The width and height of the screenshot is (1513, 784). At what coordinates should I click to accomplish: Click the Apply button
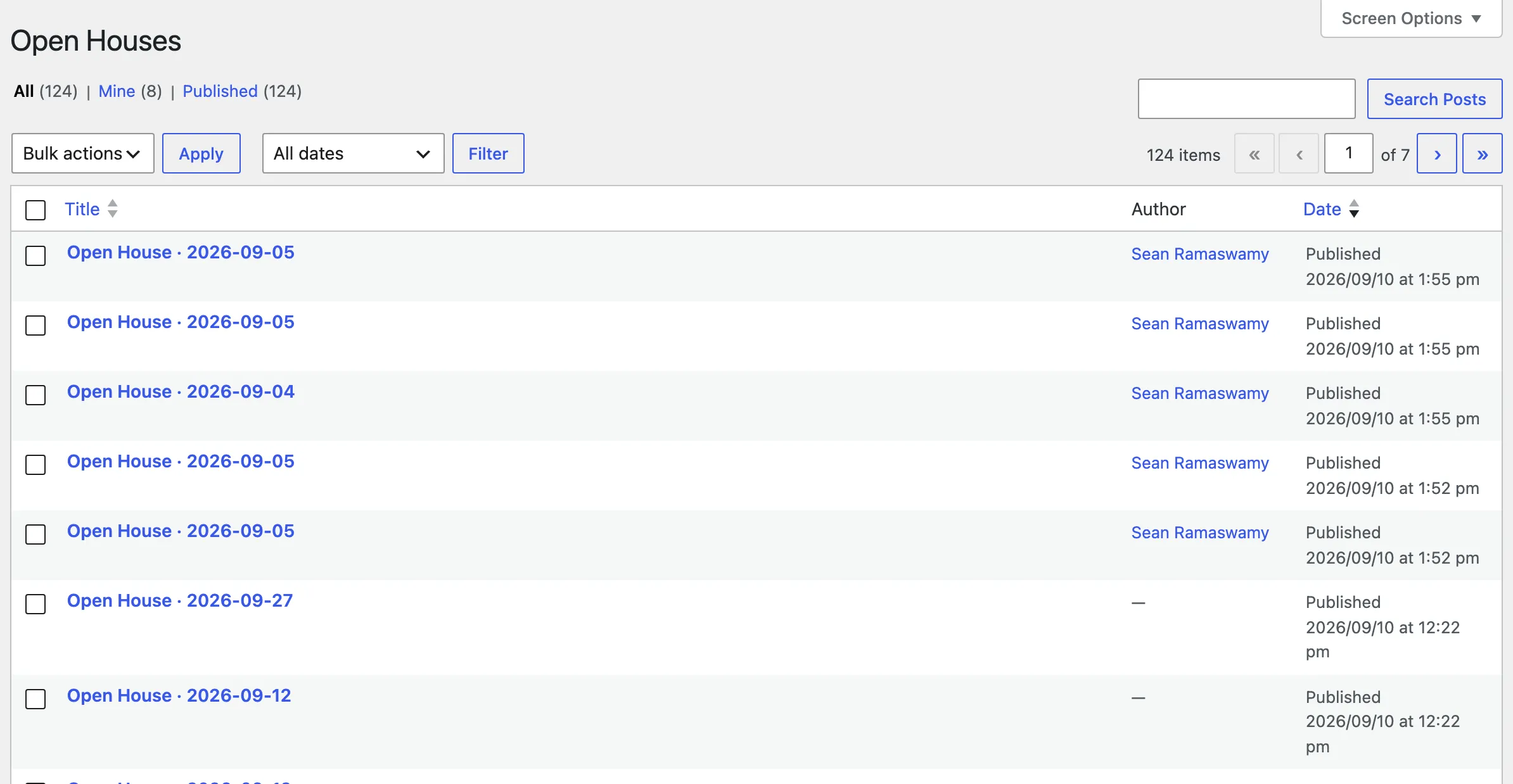pos(201,153)
